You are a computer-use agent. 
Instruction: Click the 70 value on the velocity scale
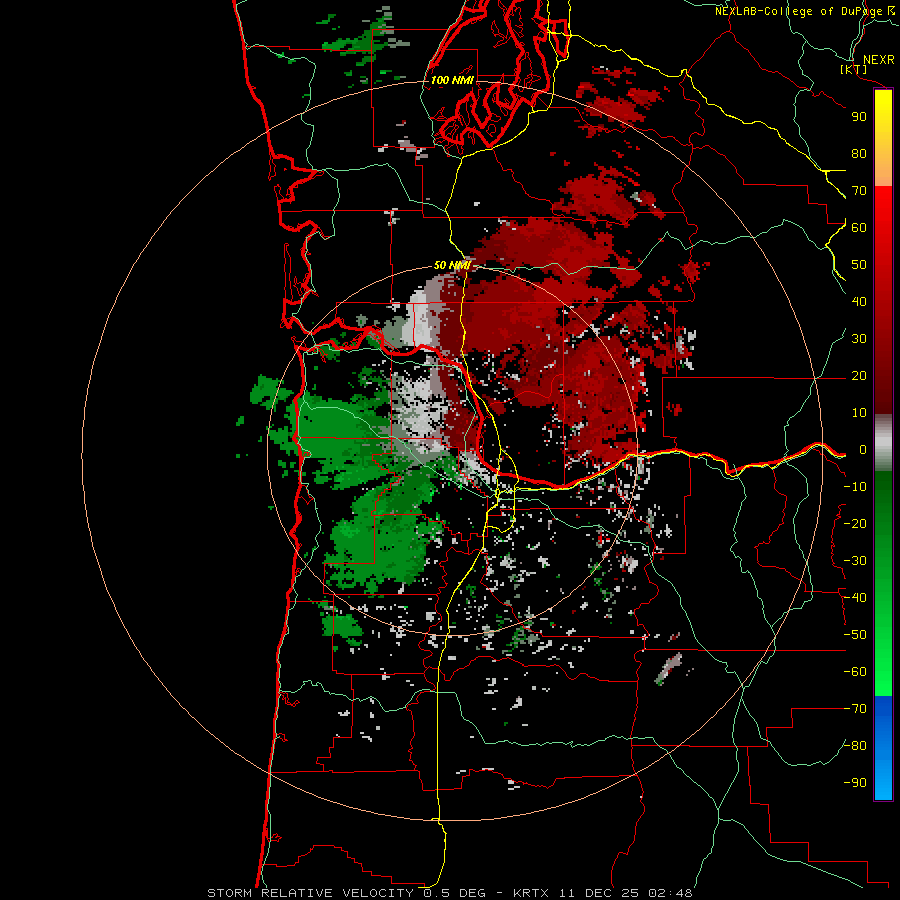point(859,191)
